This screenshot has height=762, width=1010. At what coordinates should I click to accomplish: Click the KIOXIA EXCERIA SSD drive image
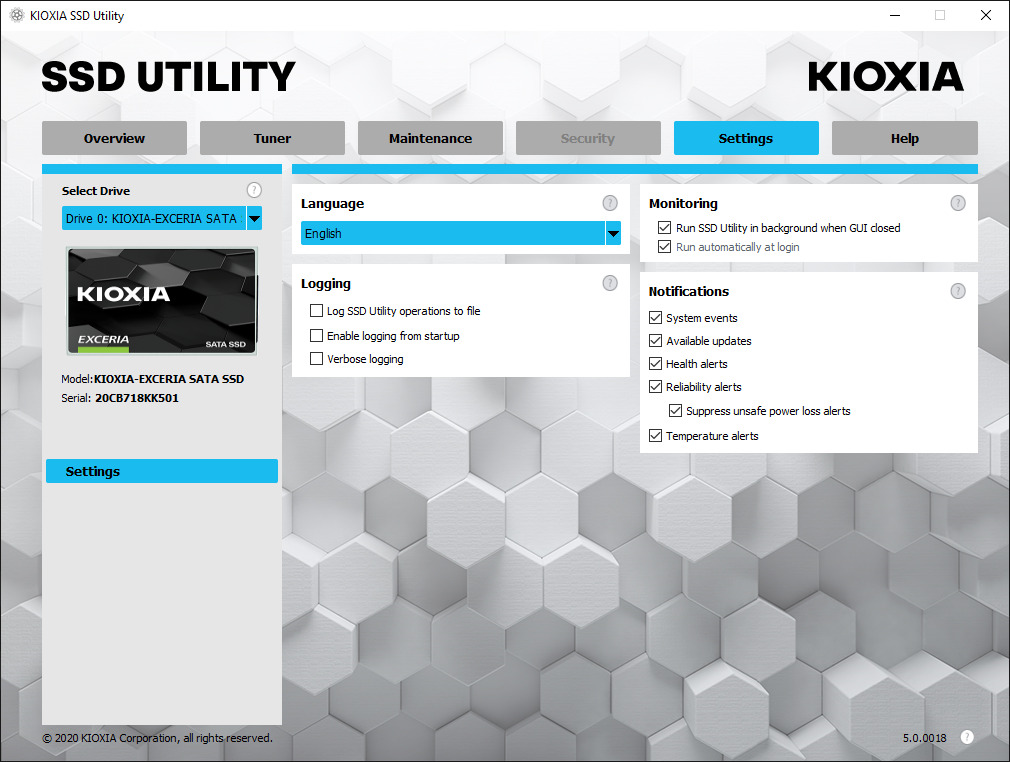(162, 301)
